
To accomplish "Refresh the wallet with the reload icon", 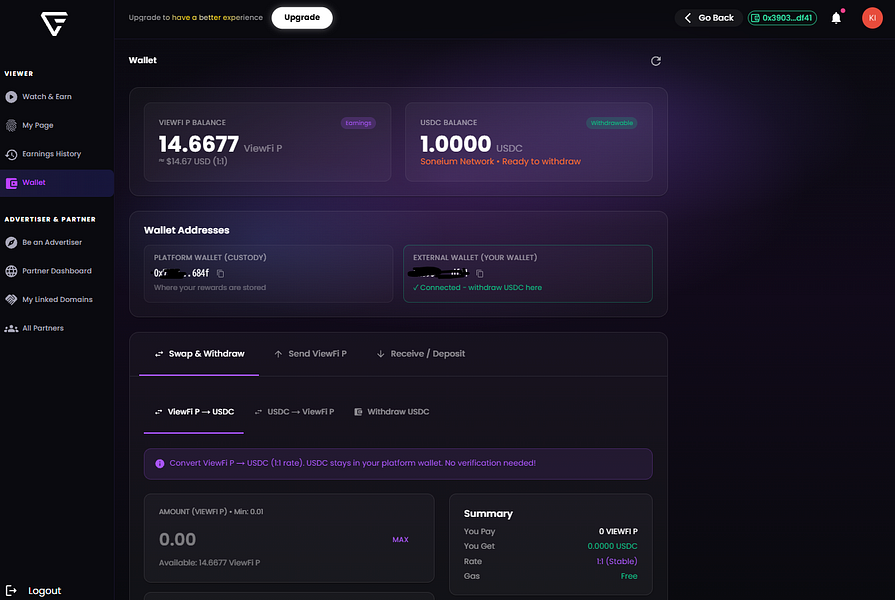I will click(x=656, y=61).
